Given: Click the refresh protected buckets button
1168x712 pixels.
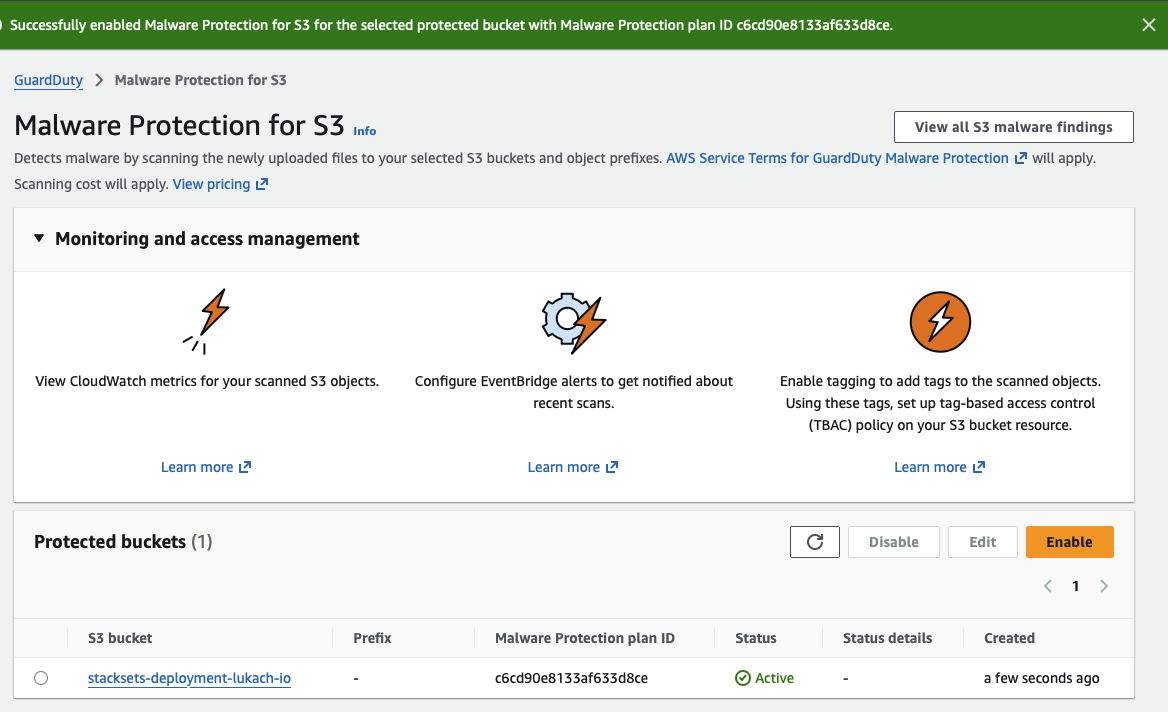Looking at the screenshot, I should [814, 542].
